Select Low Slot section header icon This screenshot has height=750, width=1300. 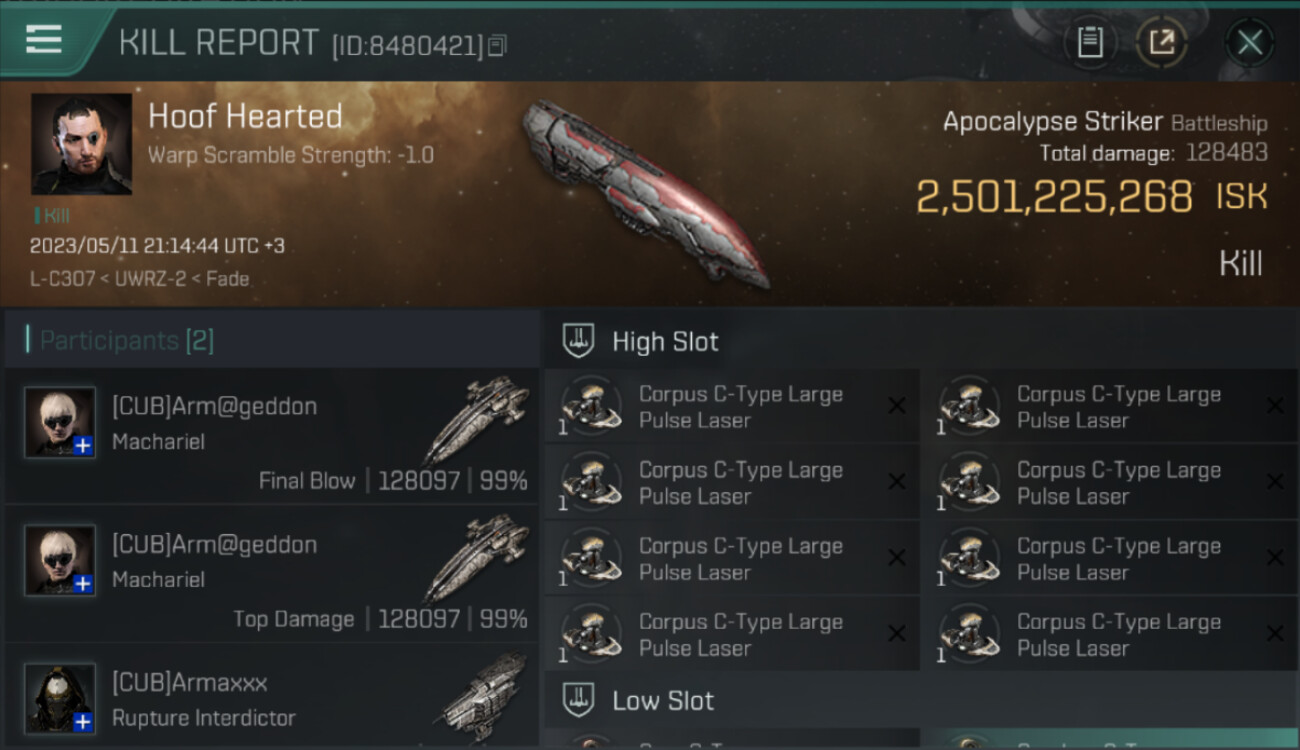coord(578,700)
